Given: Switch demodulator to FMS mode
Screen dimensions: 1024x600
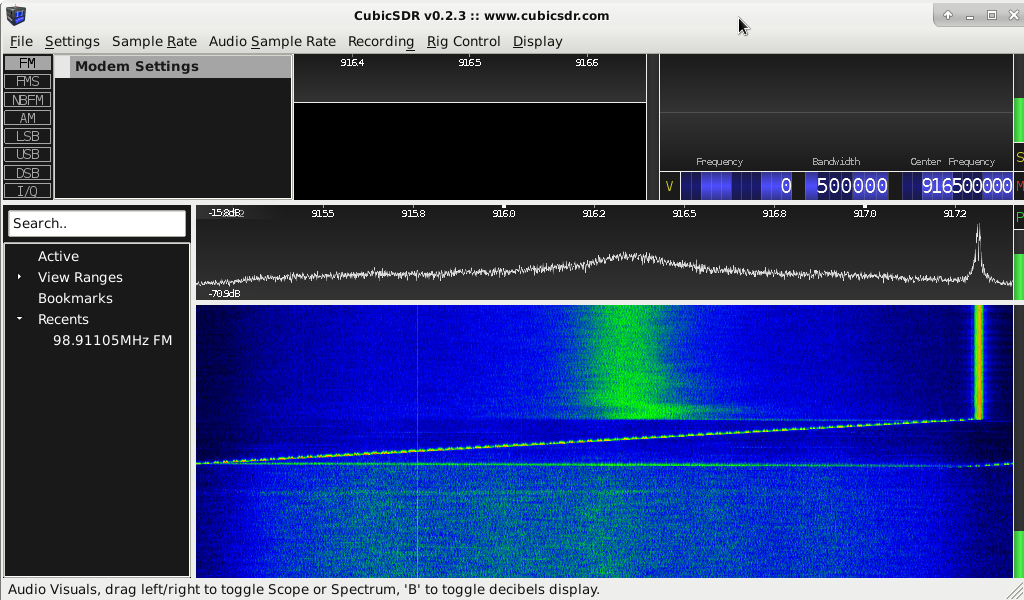Looking at the screenshot, I should pyautogui.click(x=27, y=82).
